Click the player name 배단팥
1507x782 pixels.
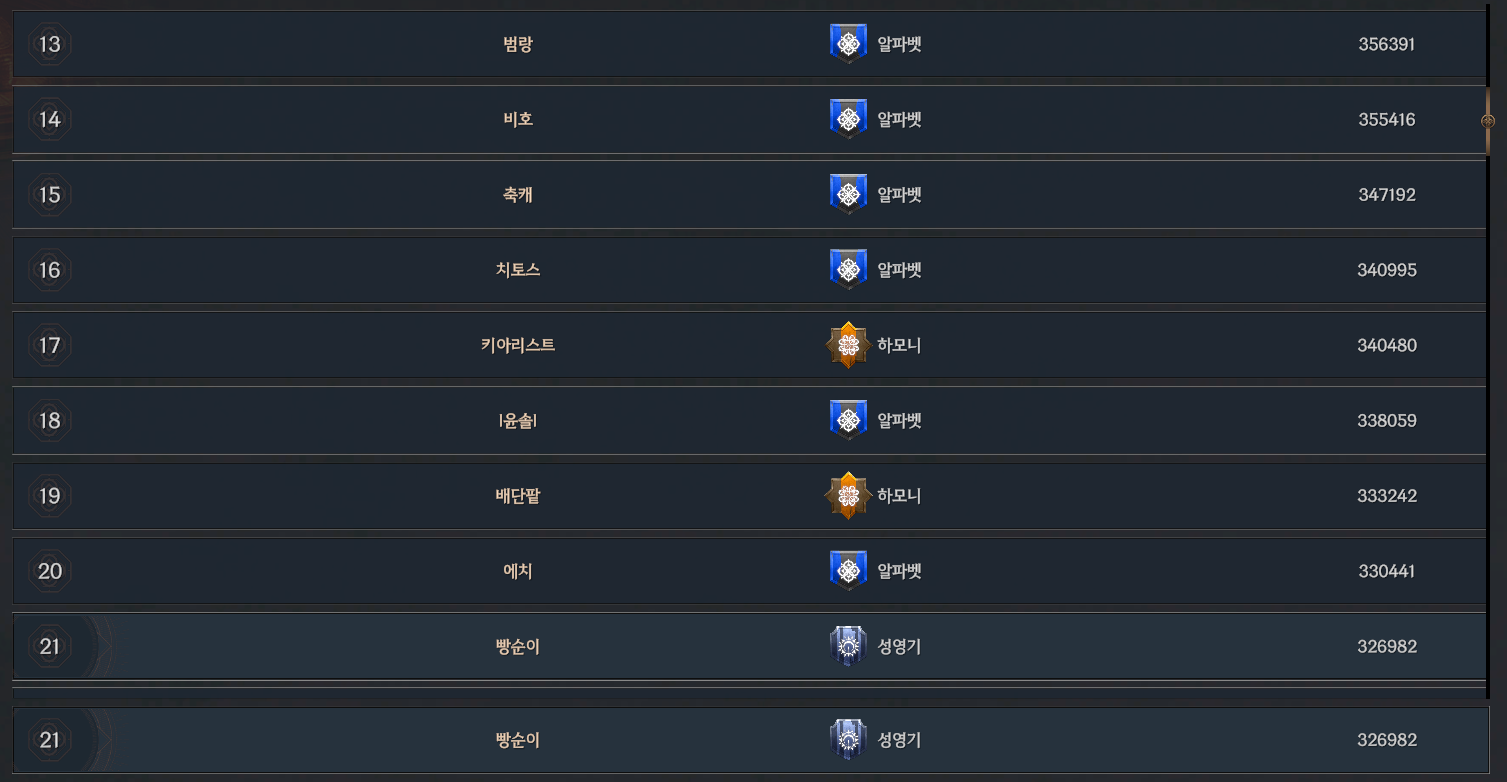[x=518, y=496]
